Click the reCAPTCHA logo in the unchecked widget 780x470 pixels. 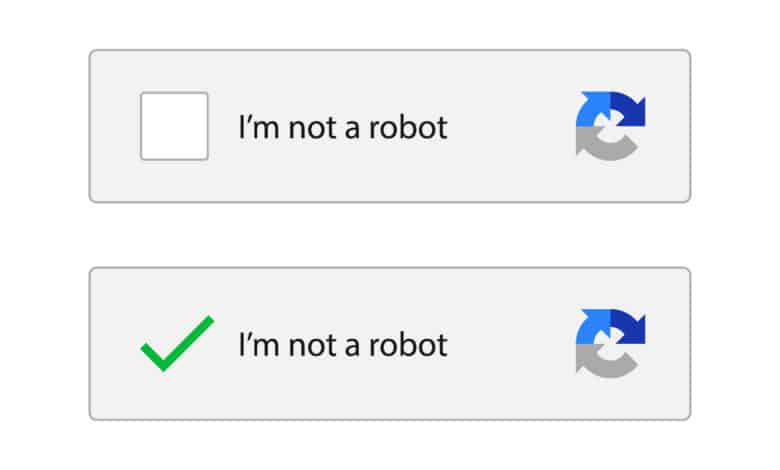click(x=611, y=126)
